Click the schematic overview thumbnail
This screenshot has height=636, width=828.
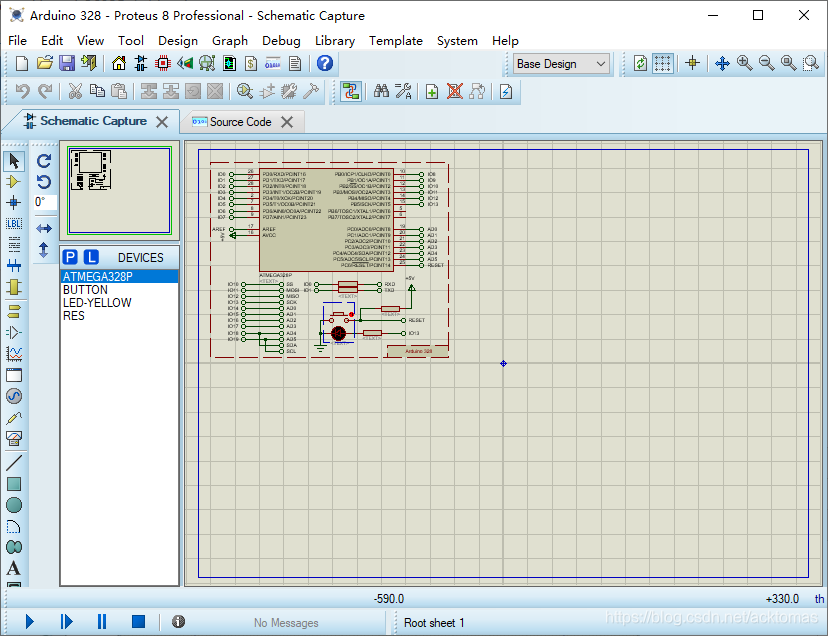point(119,190)
